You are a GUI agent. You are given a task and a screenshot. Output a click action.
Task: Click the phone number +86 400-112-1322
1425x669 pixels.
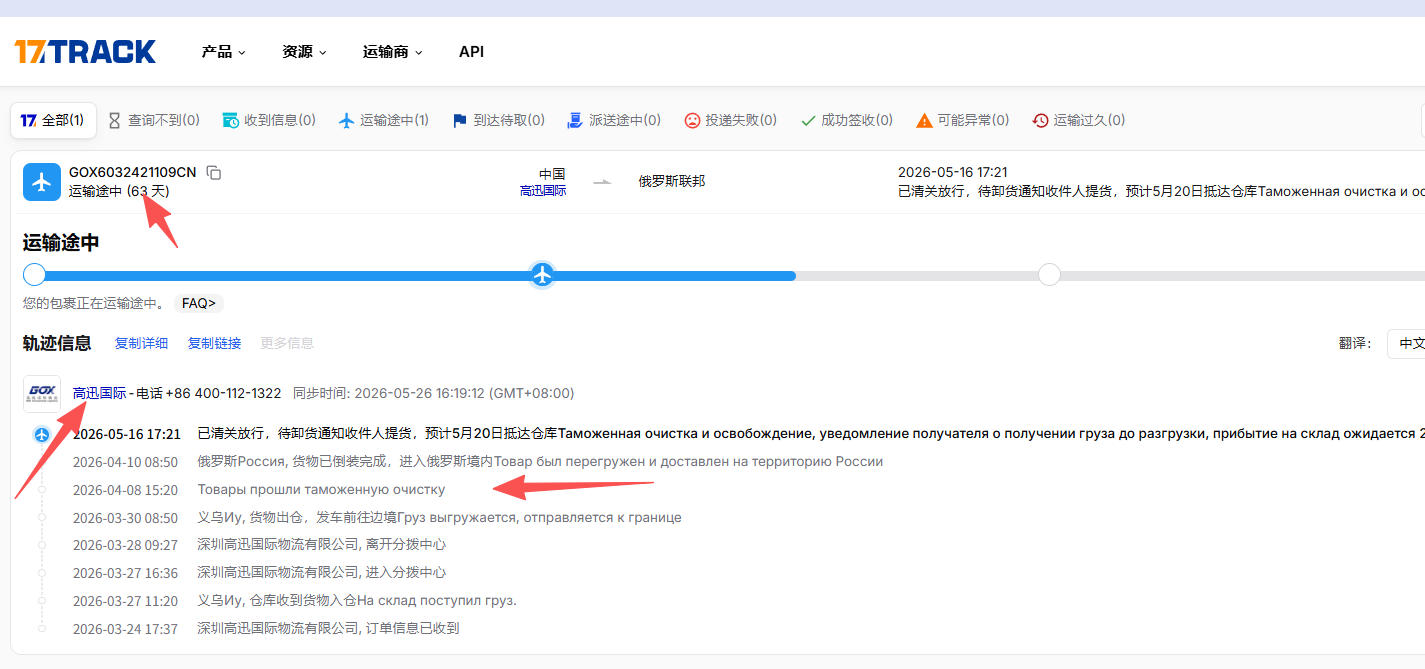tap(223, 393)
